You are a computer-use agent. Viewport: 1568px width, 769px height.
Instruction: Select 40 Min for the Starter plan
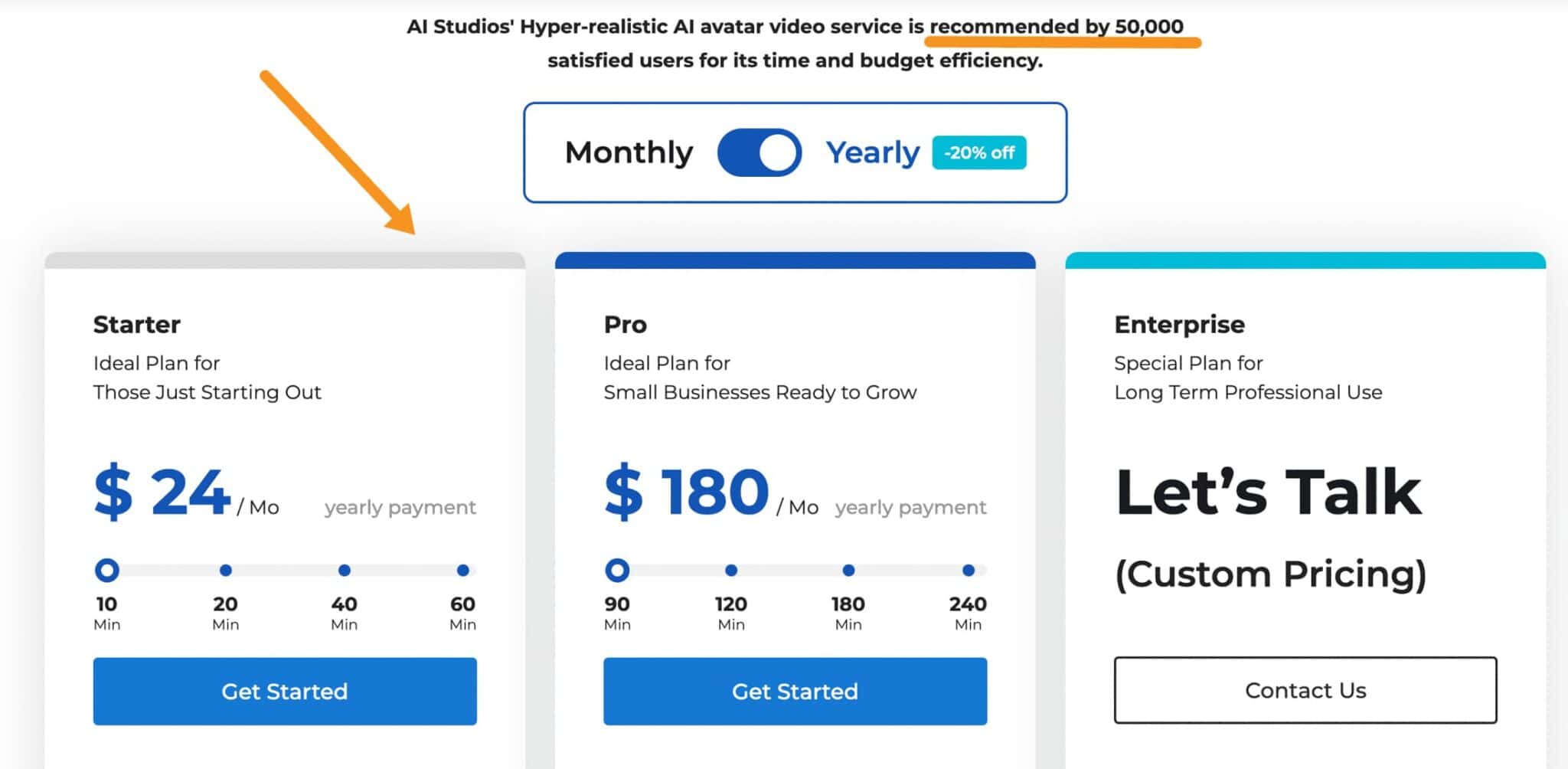click(345, 570)
